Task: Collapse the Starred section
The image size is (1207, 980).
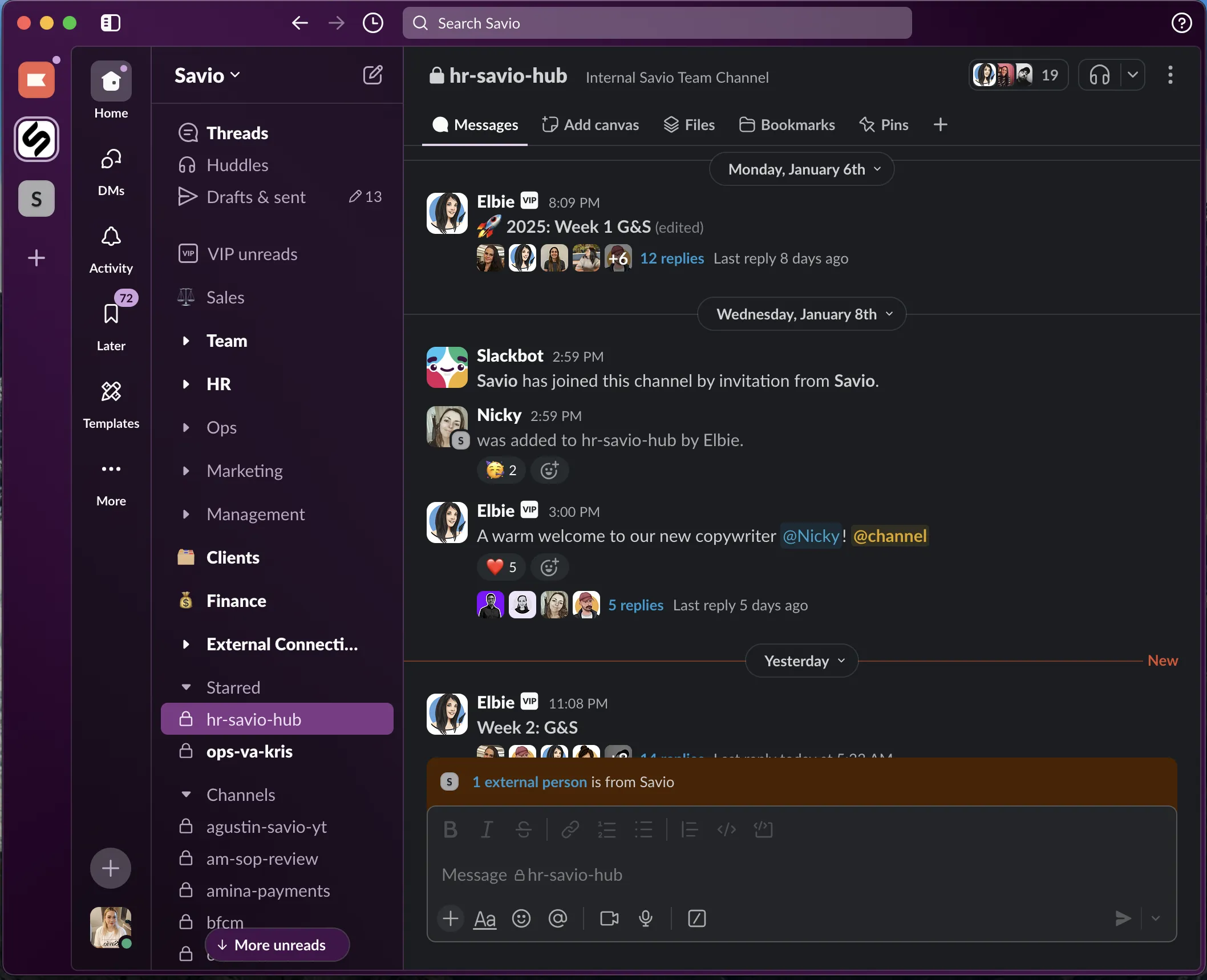Action: point(186,687)
